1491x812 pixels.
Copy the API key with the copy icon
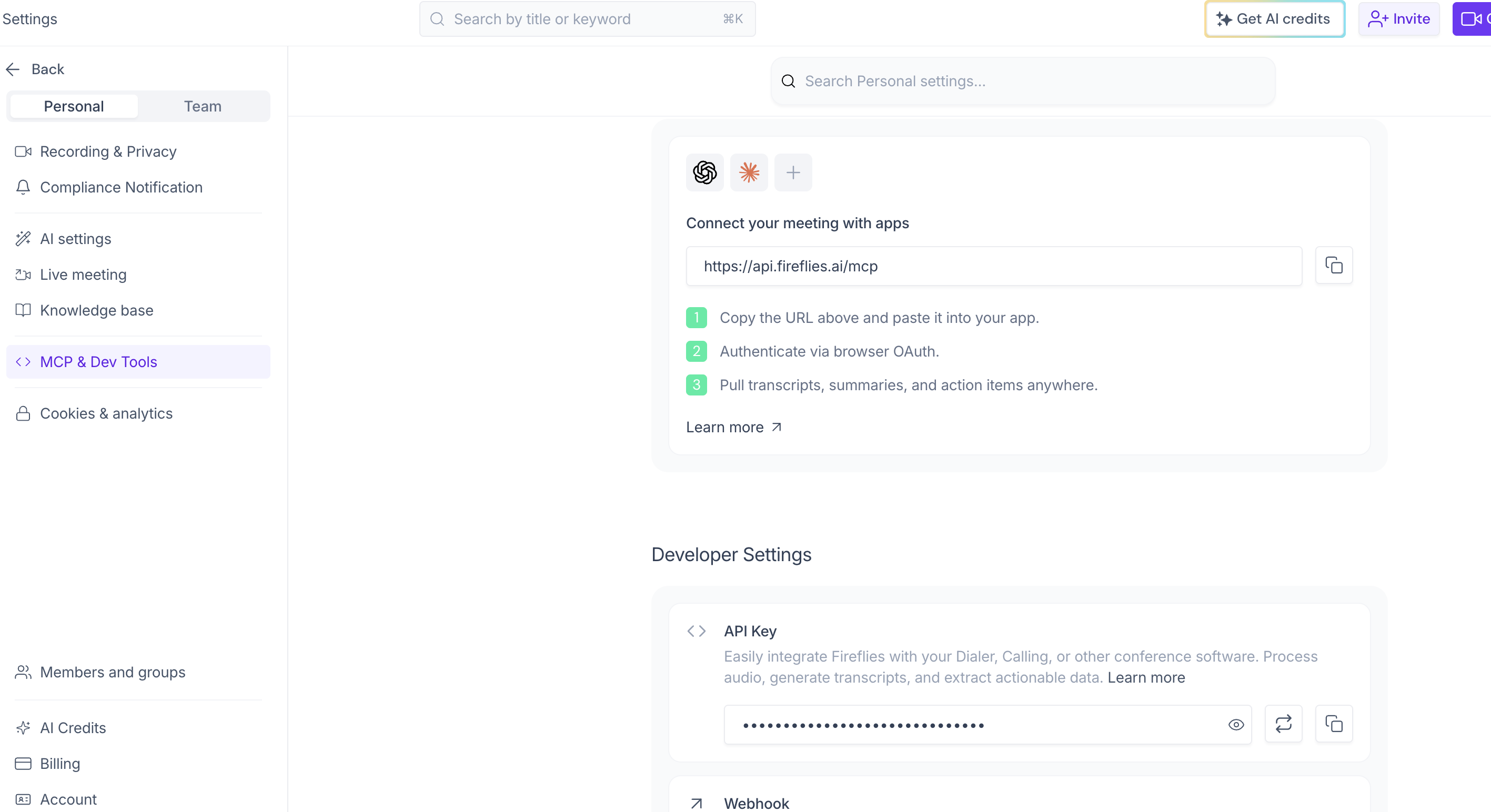[x=1334, y=724]
